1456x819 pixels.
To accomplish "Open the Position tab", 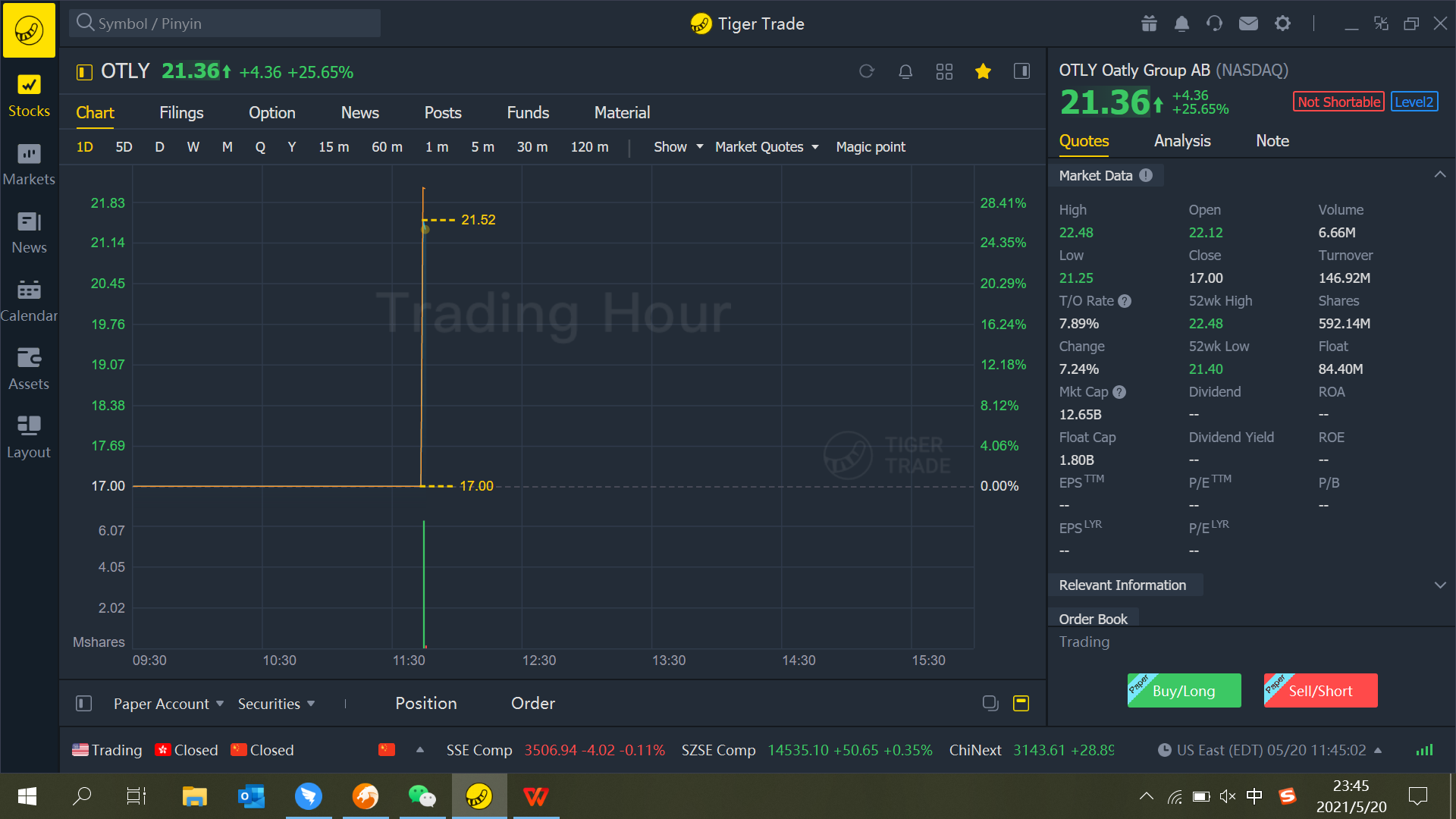I will click(x=426, y=704).
